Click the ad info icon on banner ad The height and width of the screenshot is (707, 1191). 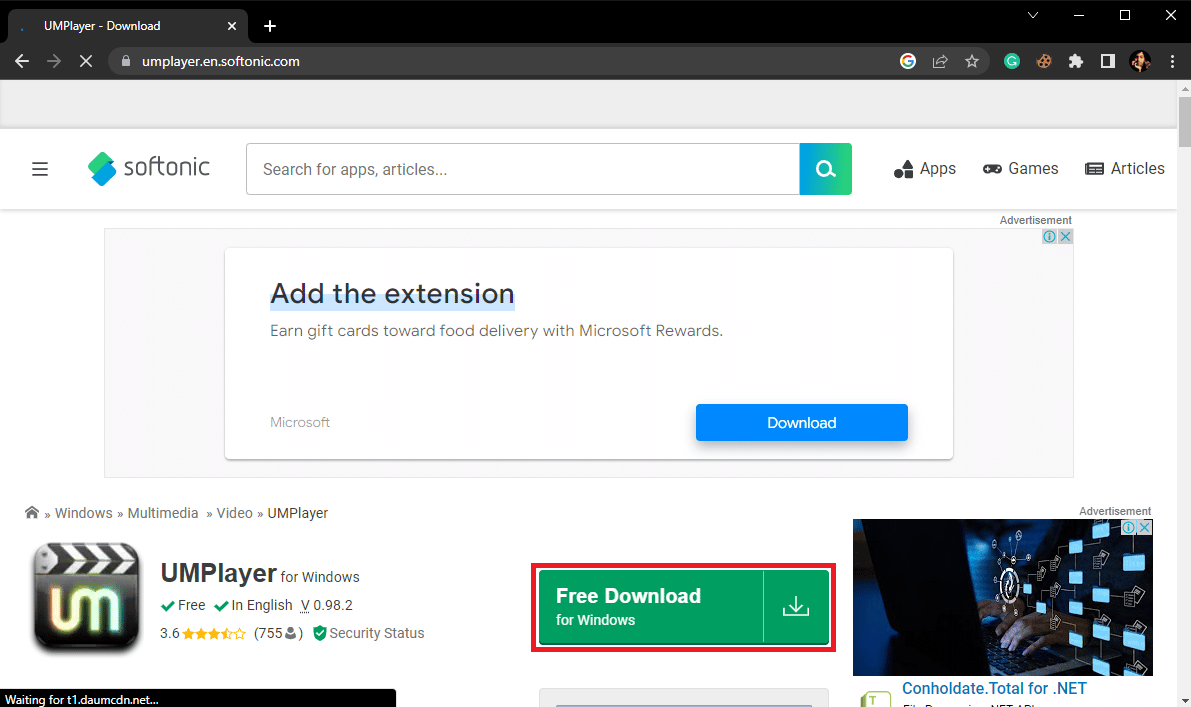[x=1049, y=236]
